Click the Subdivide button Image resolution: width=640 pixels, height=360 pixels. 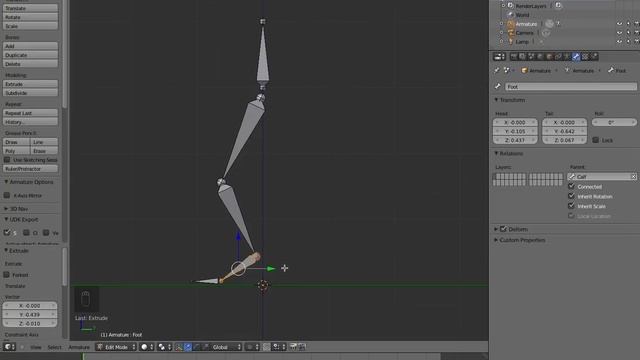click(x=30, y=93)
